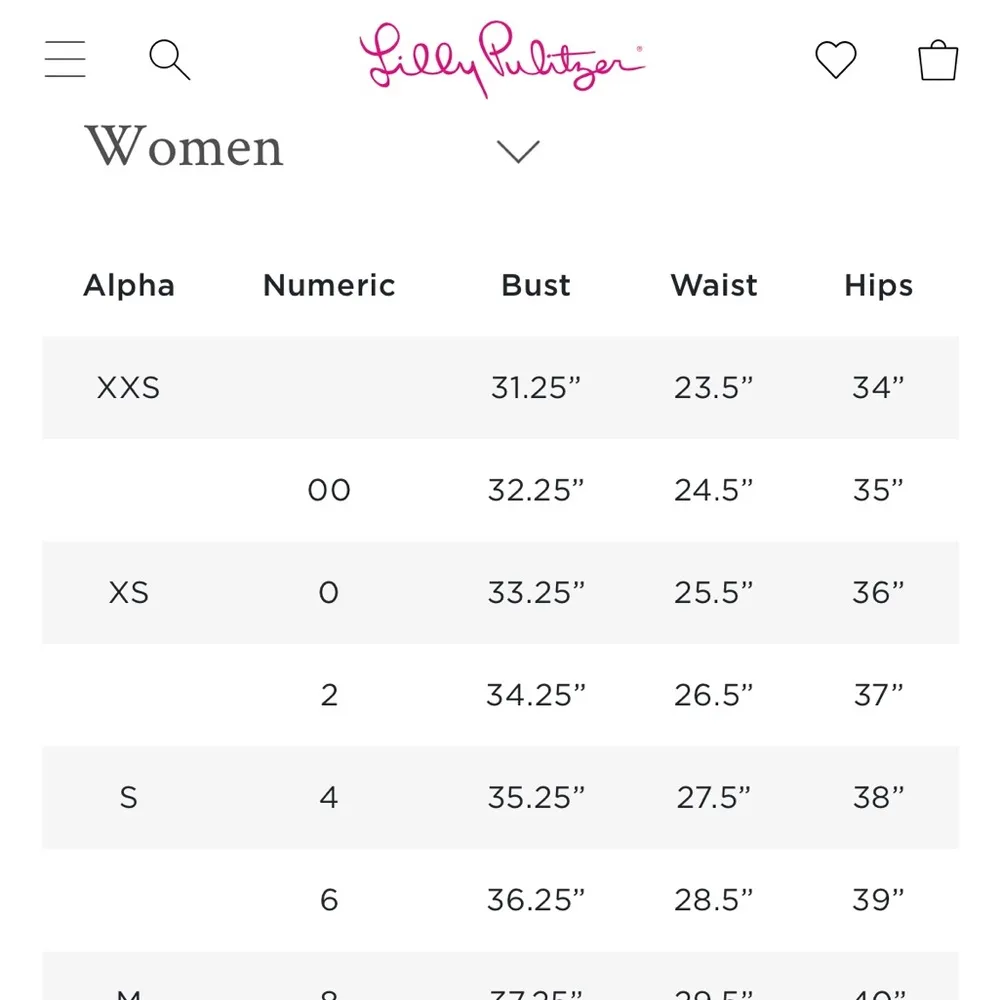Click the 34.25" bust measurement

click(x=536, y=695)
